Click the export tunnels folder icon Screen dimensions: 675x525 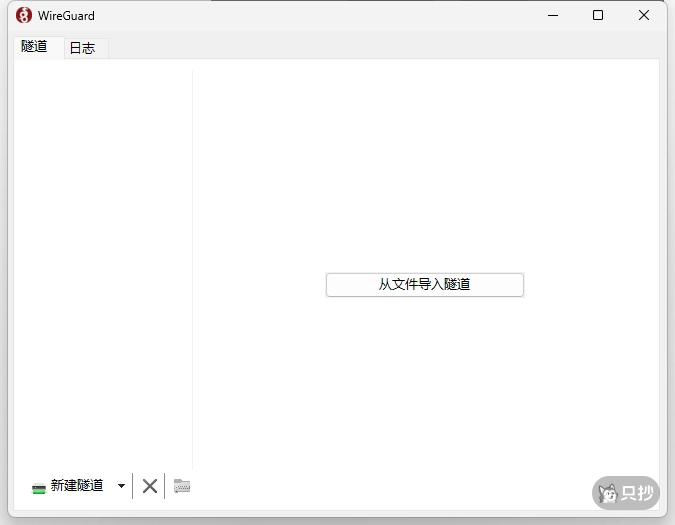(182, 486)
